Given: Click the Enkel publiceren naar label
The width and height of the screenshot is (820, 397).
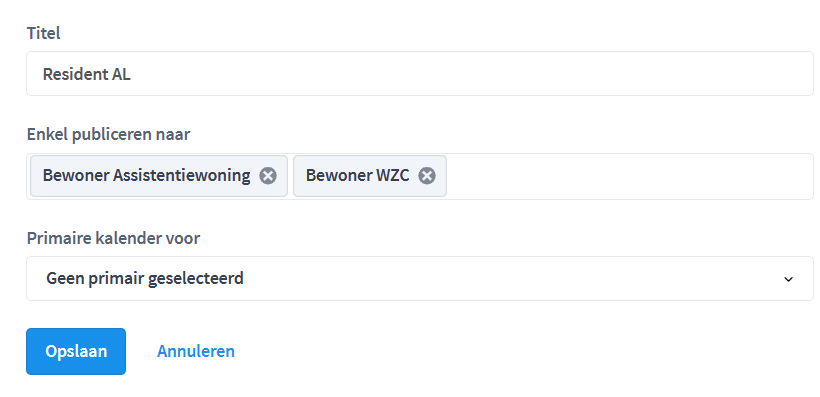Looking at the screenshot, I should (108, 134).
